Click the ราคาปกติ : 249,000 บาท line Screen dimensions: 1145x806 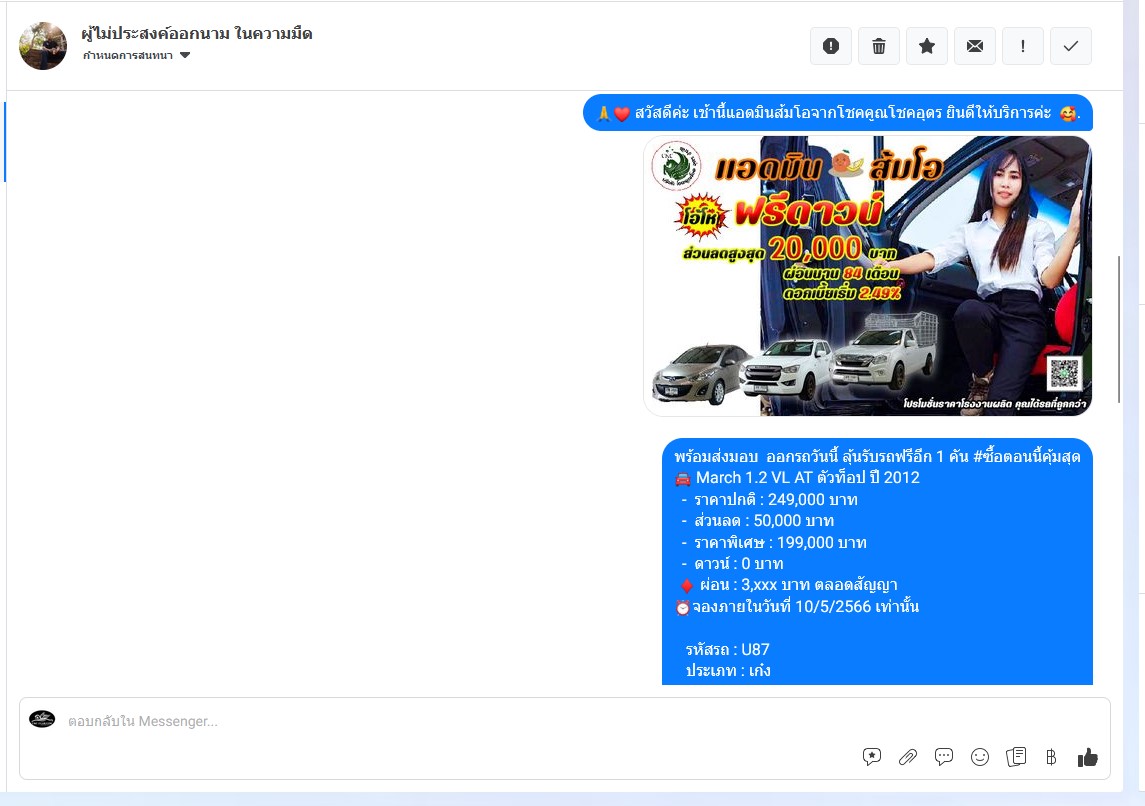(x=770, y=500)
